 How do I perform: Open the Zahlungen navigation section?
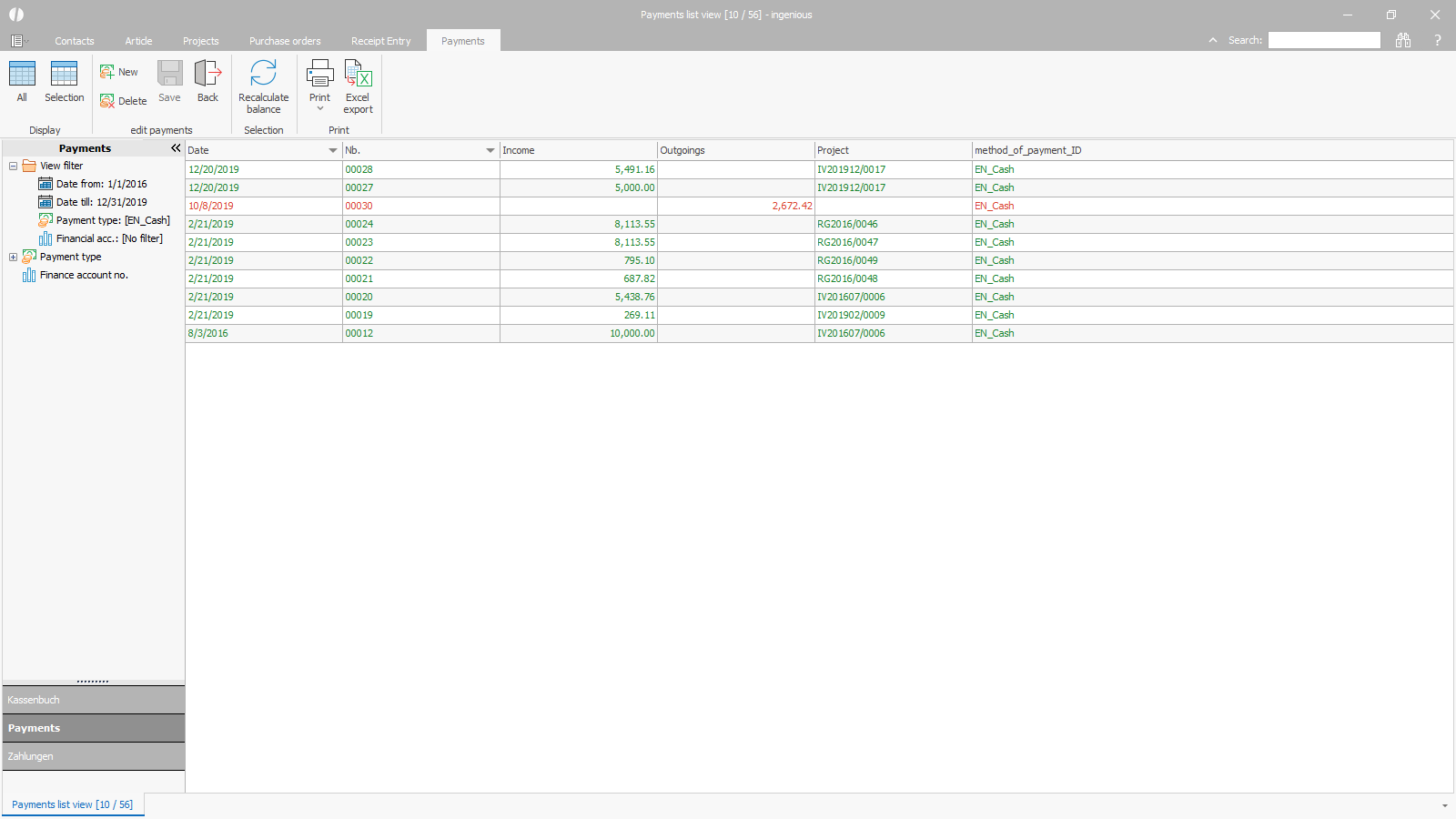click(x=94, y=756)
